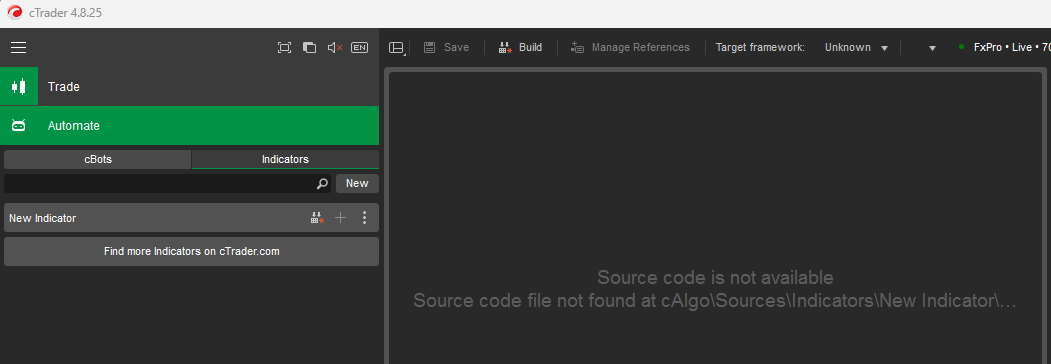This screenshot has width=1051, height=364.
Task: Select the Automate section
Action: click(189, 125)
